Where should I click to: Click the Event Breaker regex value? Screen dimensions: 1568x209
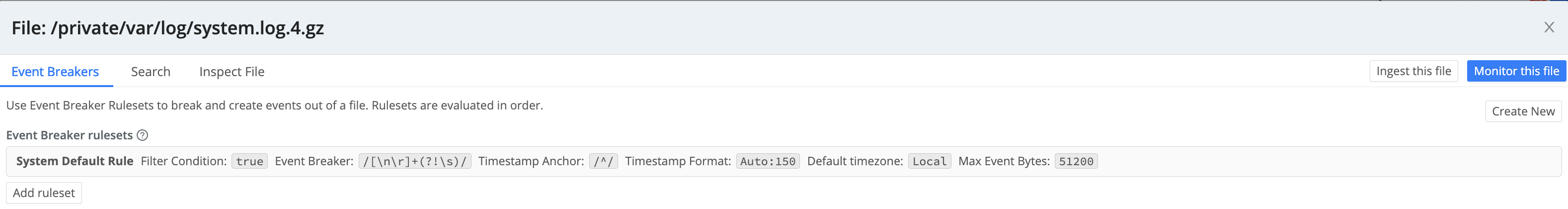pyautogui.click(x=414, y=161)
